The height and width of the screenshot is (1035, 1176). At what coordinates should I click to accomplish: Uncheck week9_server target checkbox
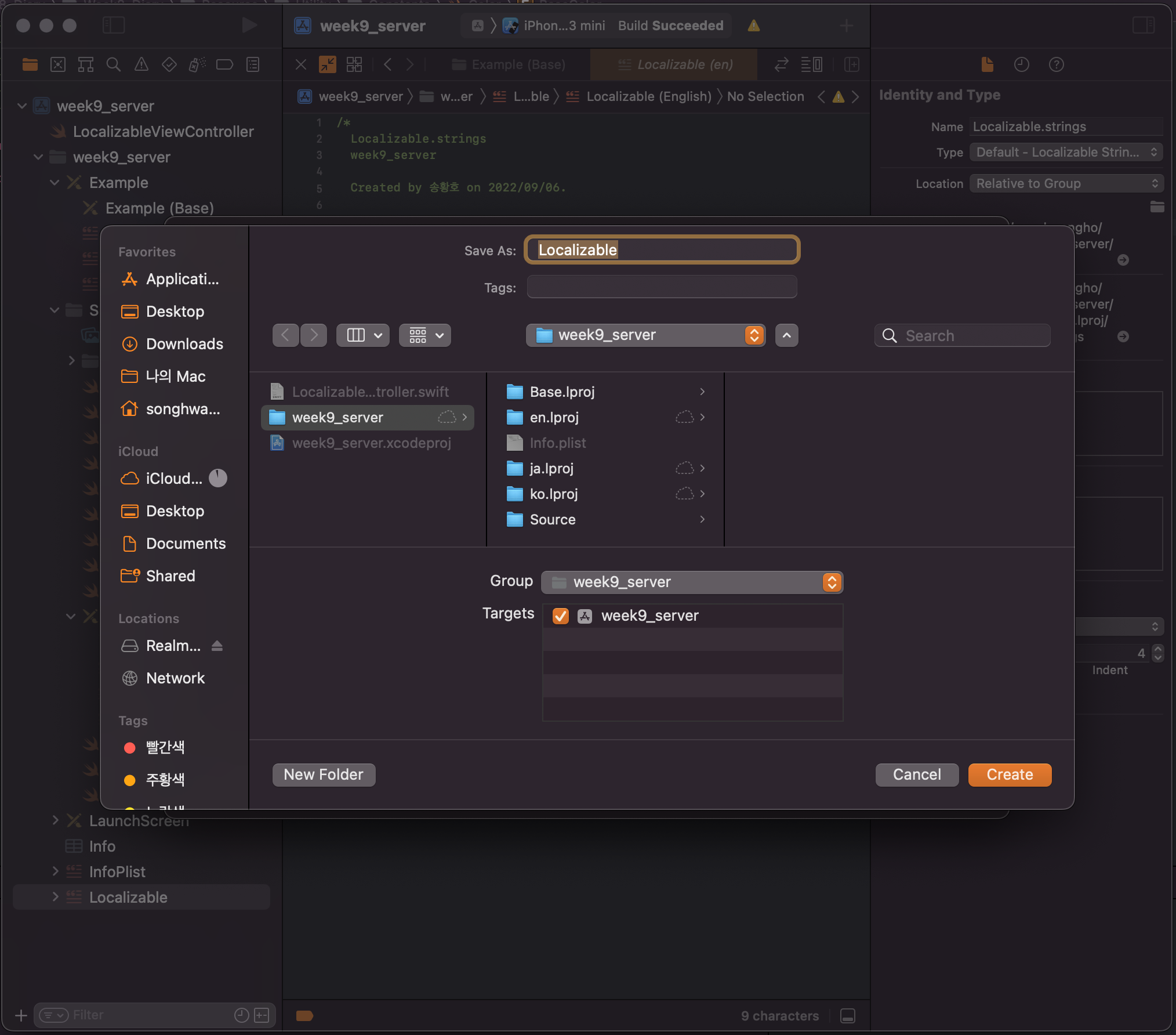pyautogui.click(x=560, y=616)
